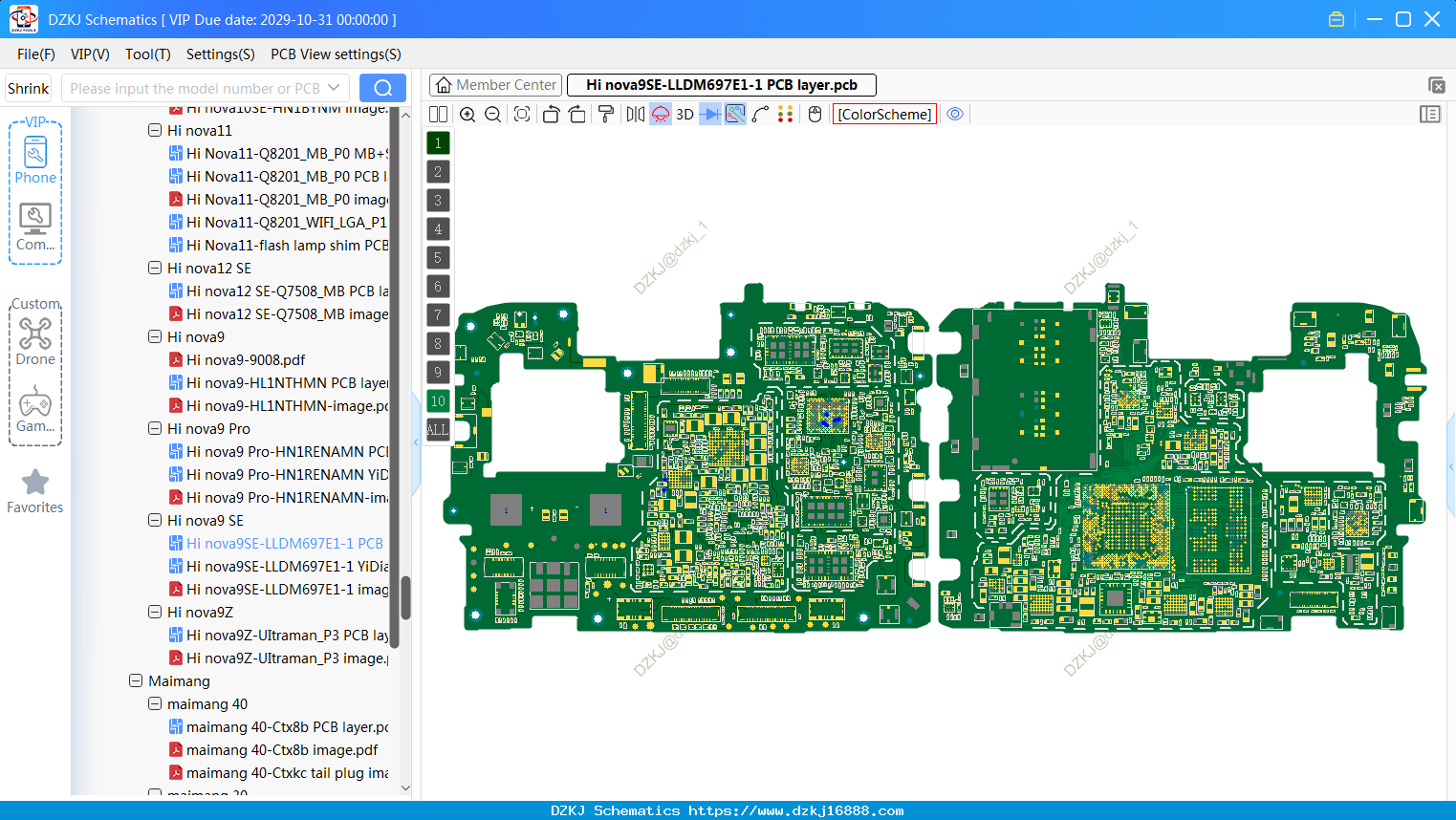Collapse the Maimang folder
This screenshot has width=1456, height=820.
(x=136, y=680)
